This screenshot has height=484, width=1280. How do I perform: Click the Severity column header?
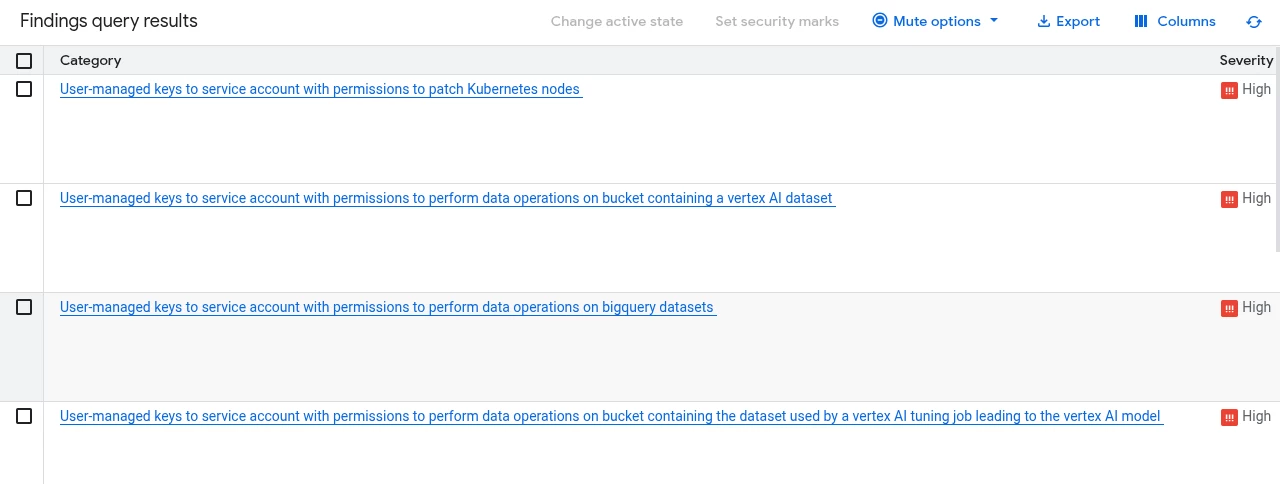1246,61
